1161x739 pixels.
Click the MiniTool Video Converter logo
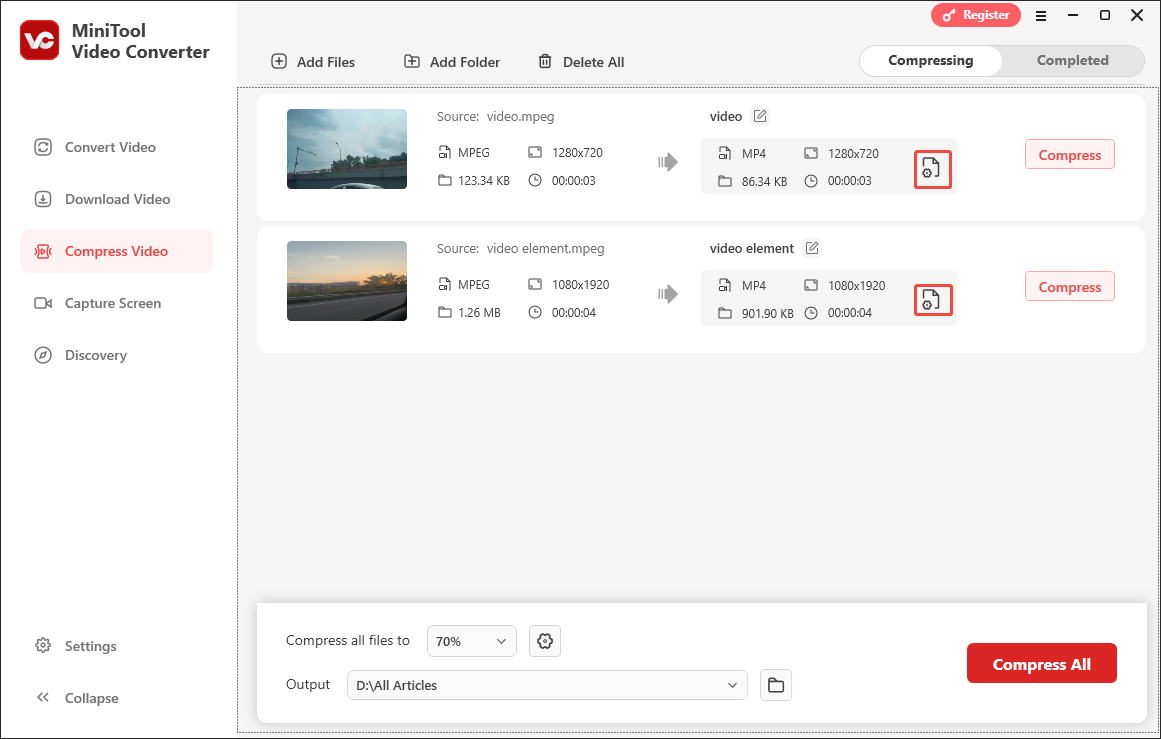[x=39, y=40]
